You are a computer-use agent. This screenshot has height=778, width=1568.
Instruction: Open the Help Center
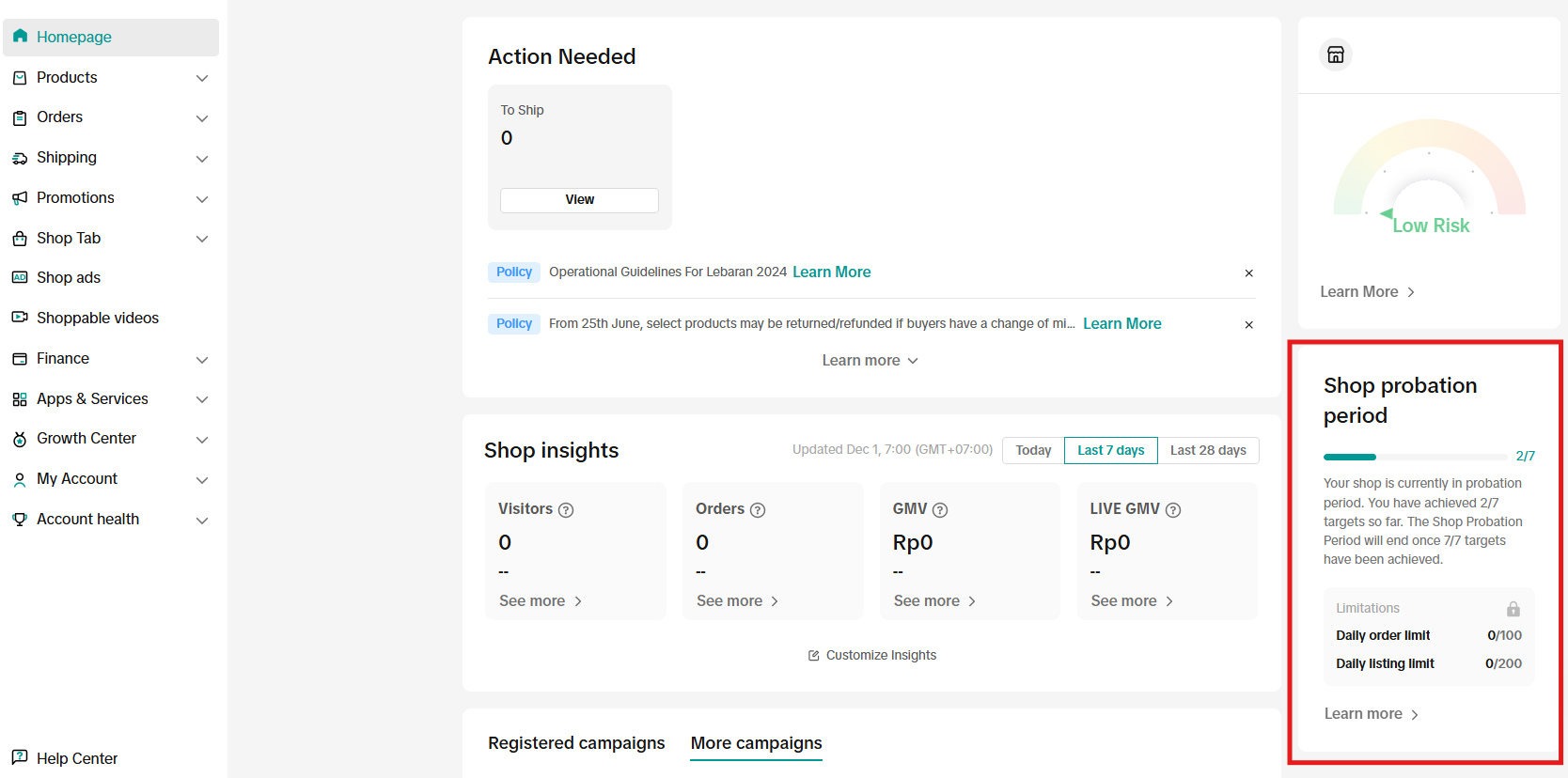pos(76,758)
